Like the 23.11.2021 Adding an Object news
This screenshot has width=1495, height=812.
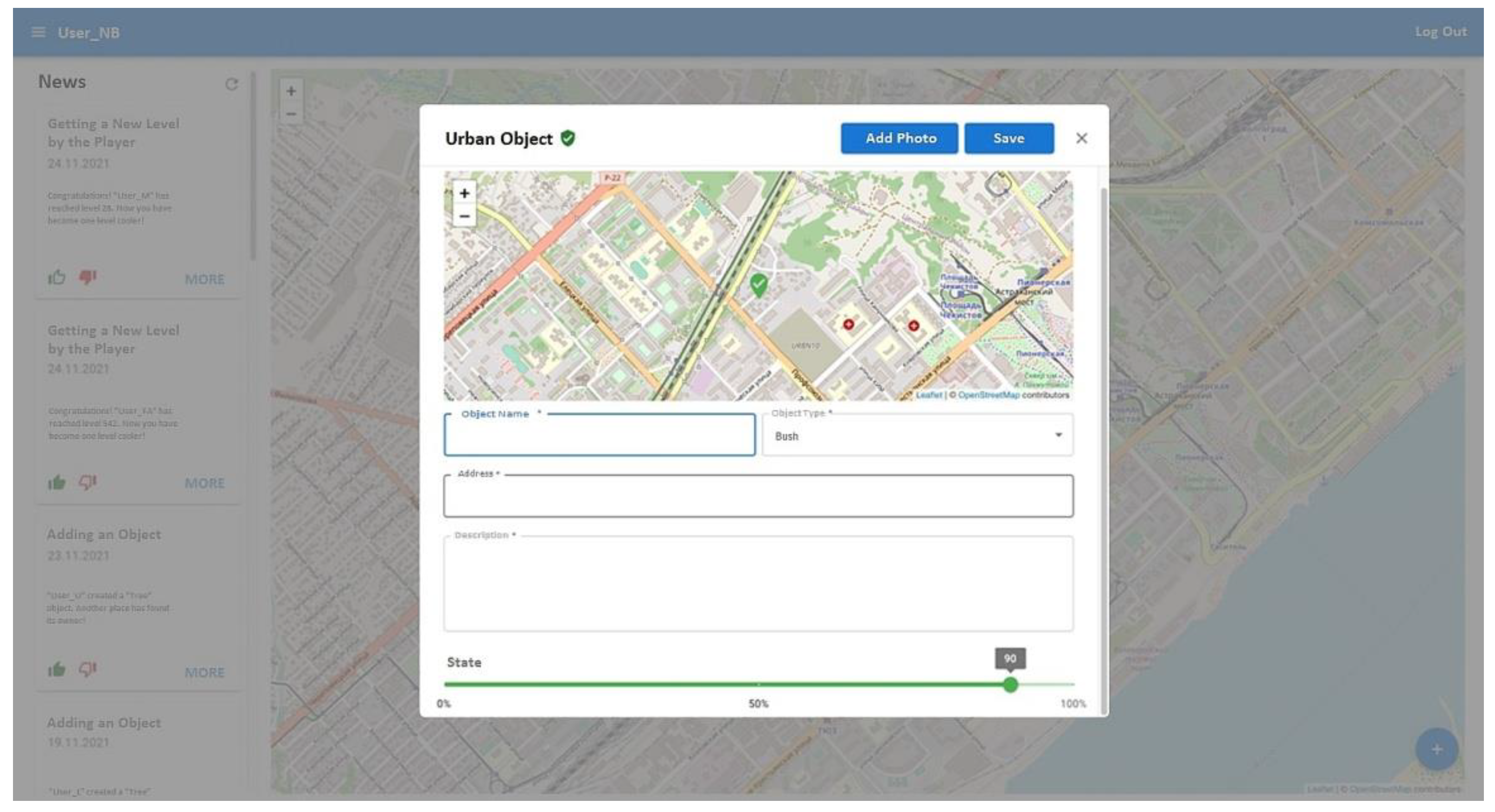[x=56, y=669]
